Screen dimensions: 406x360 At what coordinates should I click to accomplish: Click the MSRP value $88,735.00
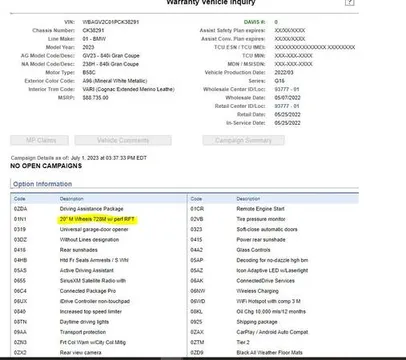point(95,98)
